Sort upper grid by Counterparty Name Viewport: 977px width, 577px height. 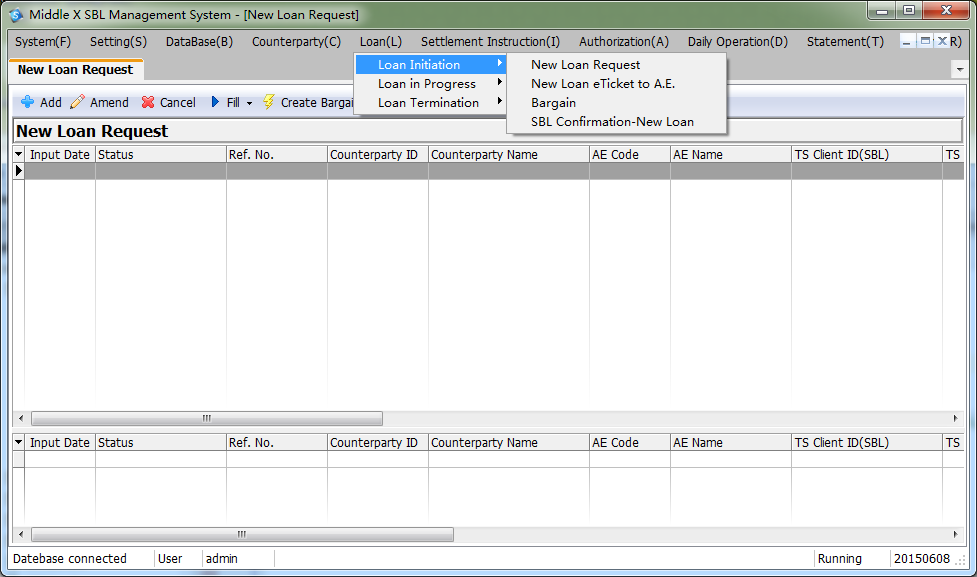click(508, 155)
